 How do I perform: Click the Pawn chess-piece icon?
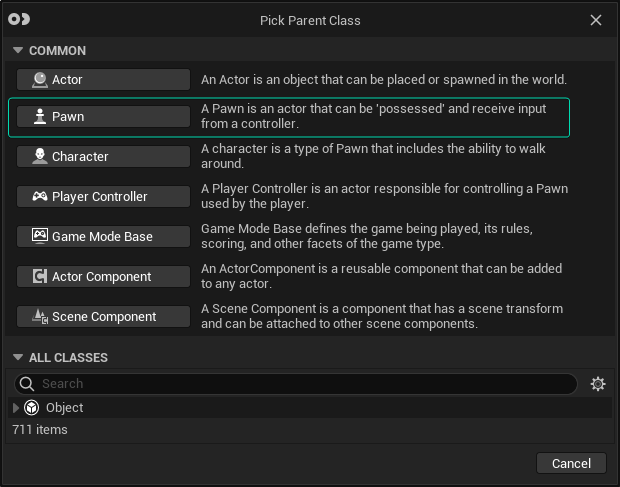(x=40, y=117)
